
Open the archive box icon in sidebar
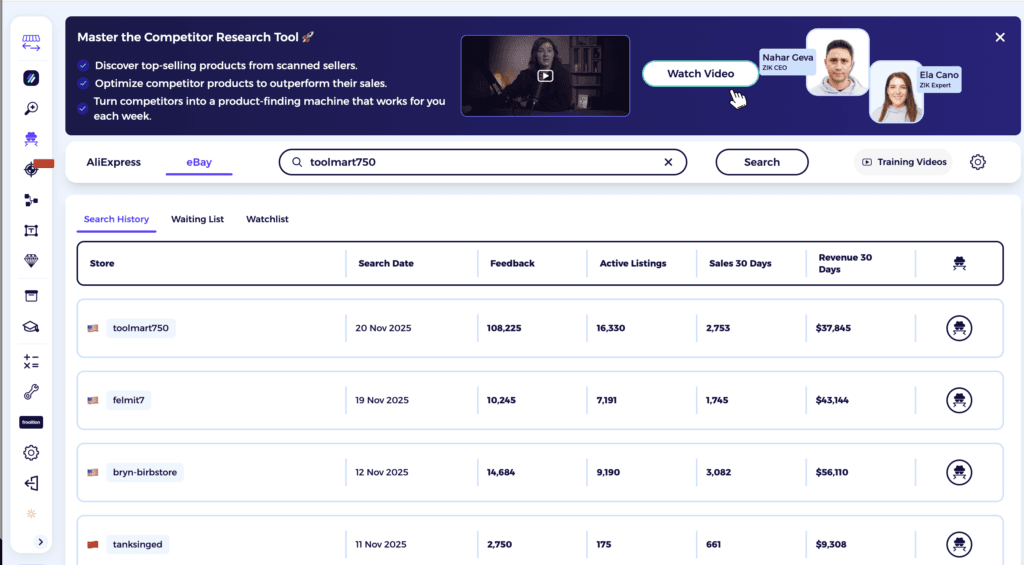(x=31, y=297)
